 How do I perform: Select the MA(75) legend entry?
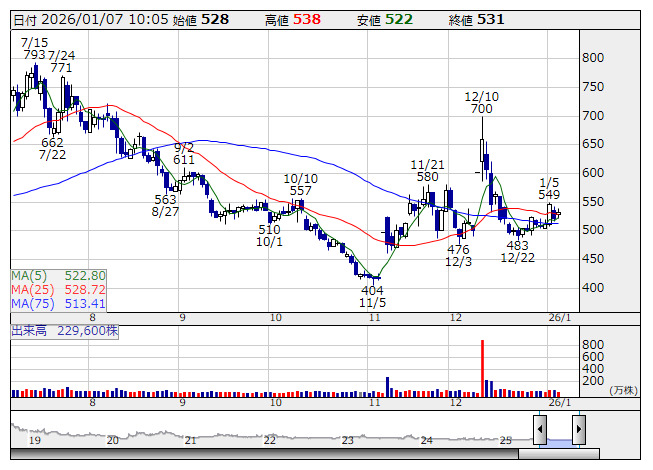point(58,303)
